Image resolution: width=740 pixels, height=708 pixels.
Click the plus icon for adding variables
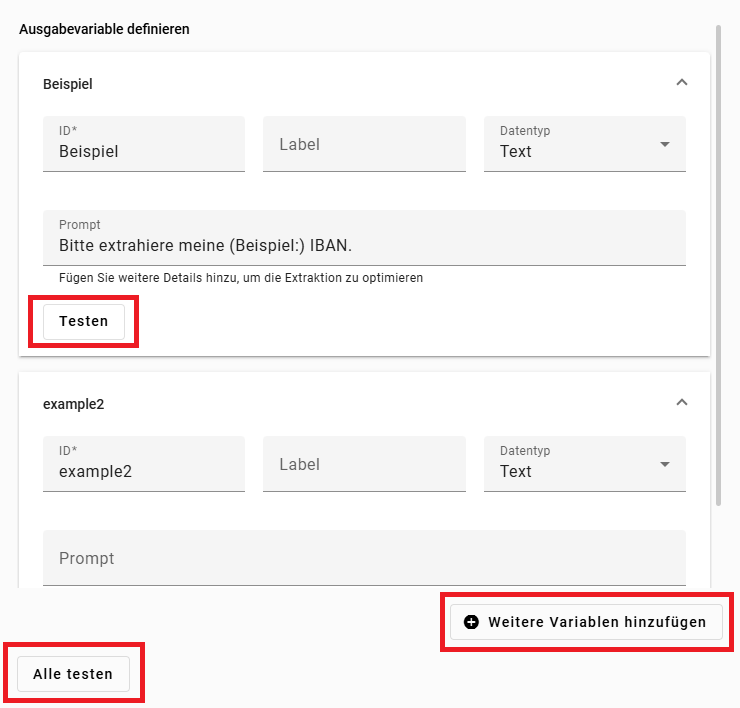coord(472,622)
